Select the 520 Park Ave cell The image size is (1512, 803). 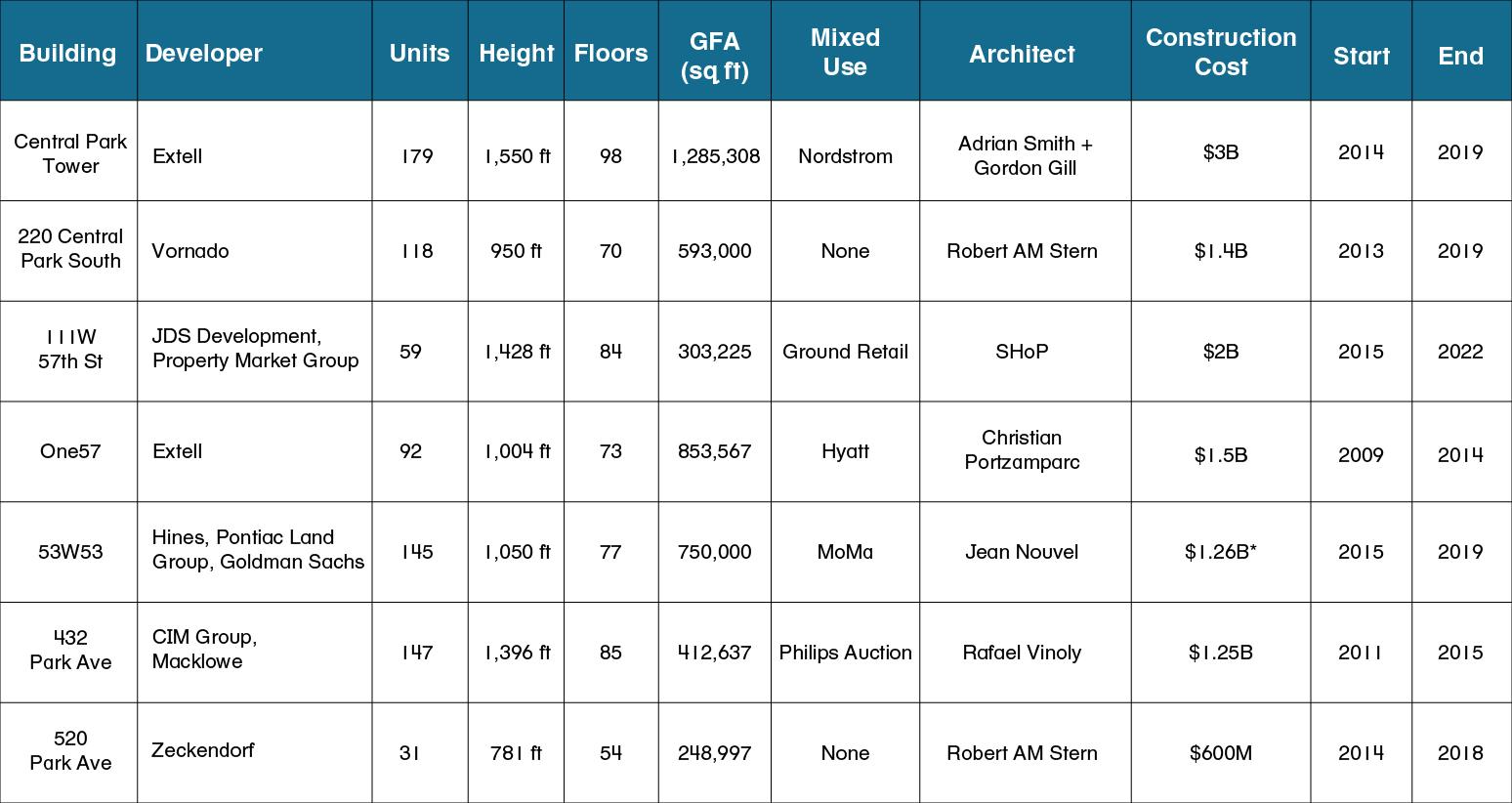[x=70, y=751]
